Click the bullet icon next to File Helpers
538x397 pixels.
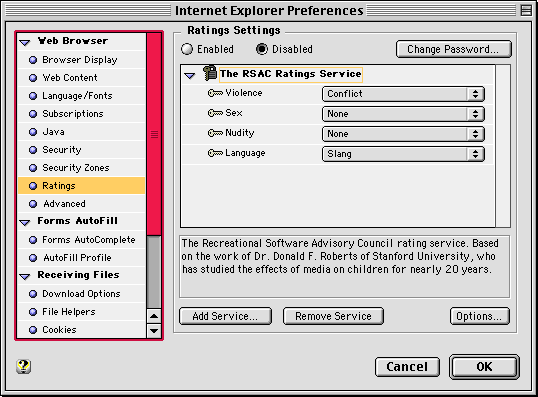click(33, 312)
